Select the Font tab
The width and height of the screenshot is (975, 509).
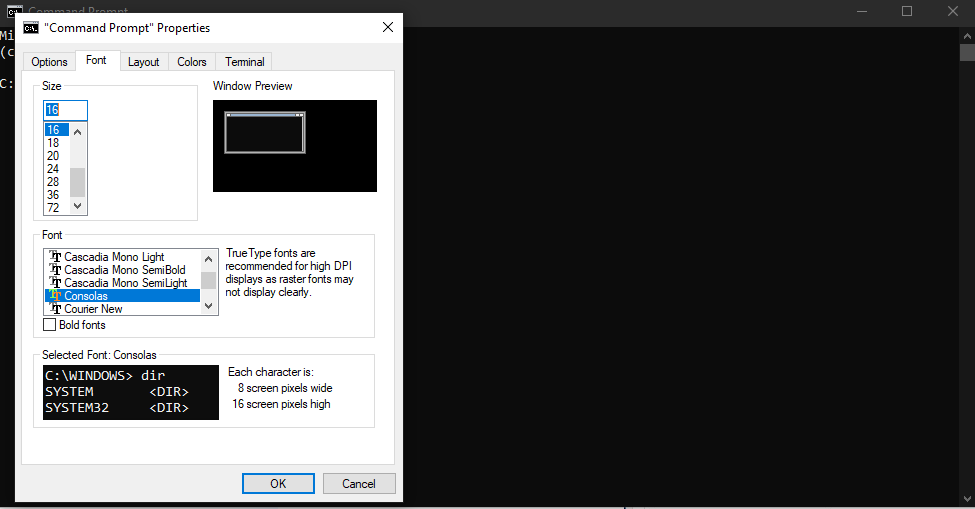[96, 60]
